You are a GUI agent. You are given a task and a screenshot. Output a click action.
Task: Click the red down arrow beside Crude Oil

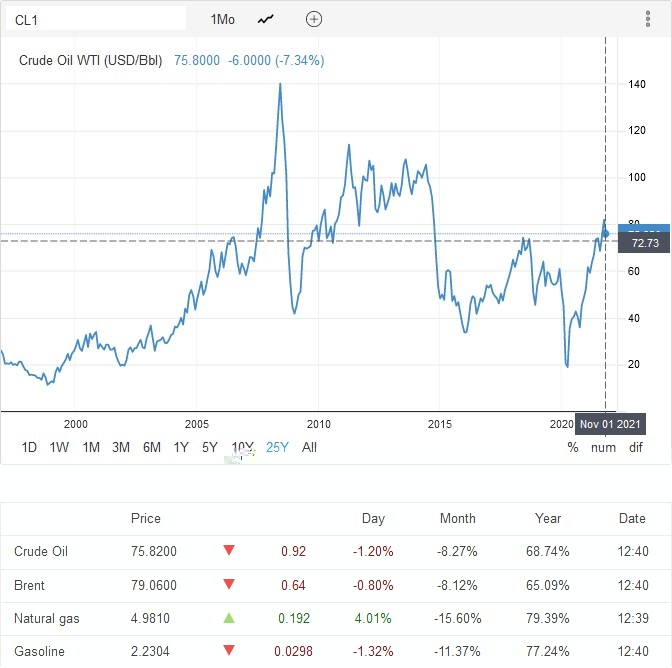[229, 551]
